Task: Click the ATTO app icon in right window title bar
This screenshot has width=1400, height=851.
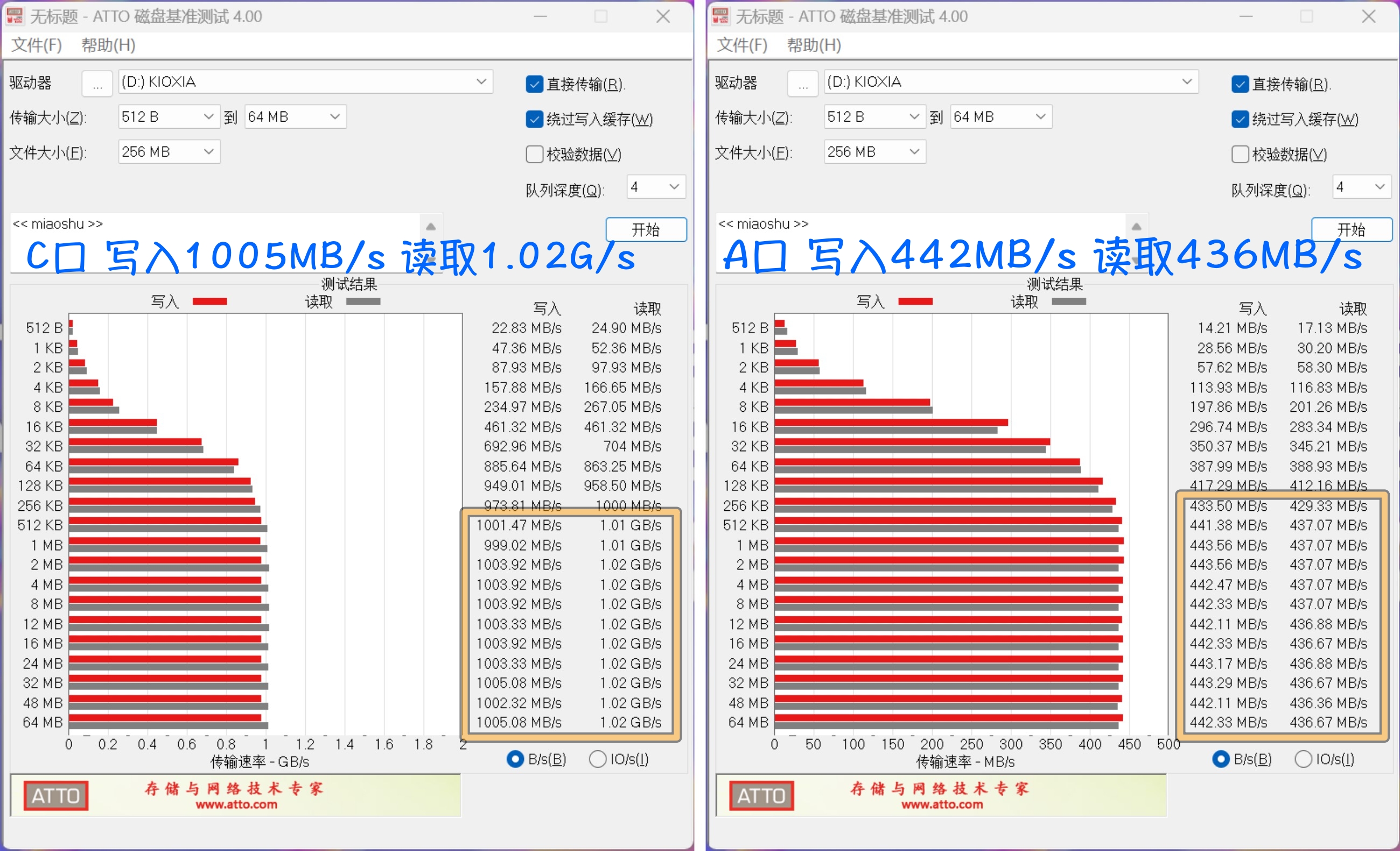Action: click(720, 16)
